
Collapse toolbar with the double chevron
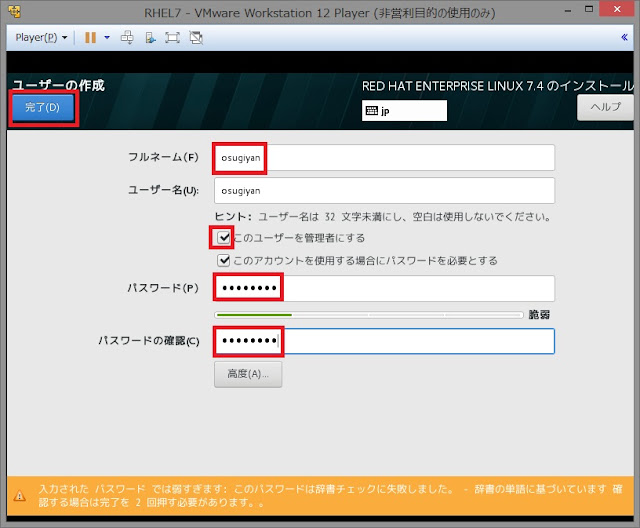[624, 38]
